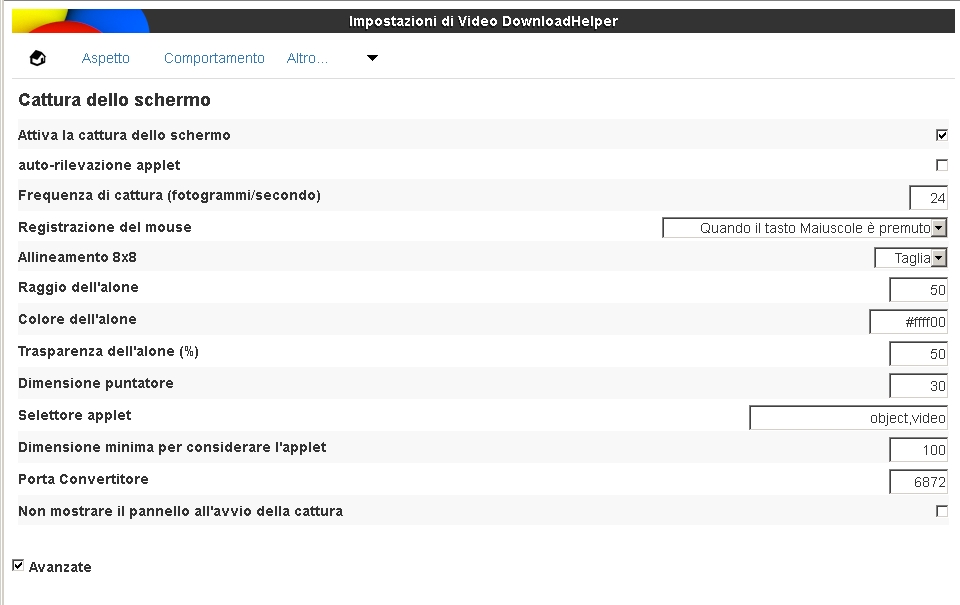The width and height of the screenshot is (960, 605).
Task: Click the 'Cattura dello schermo' heading
Action: click(x=114, y=100)
